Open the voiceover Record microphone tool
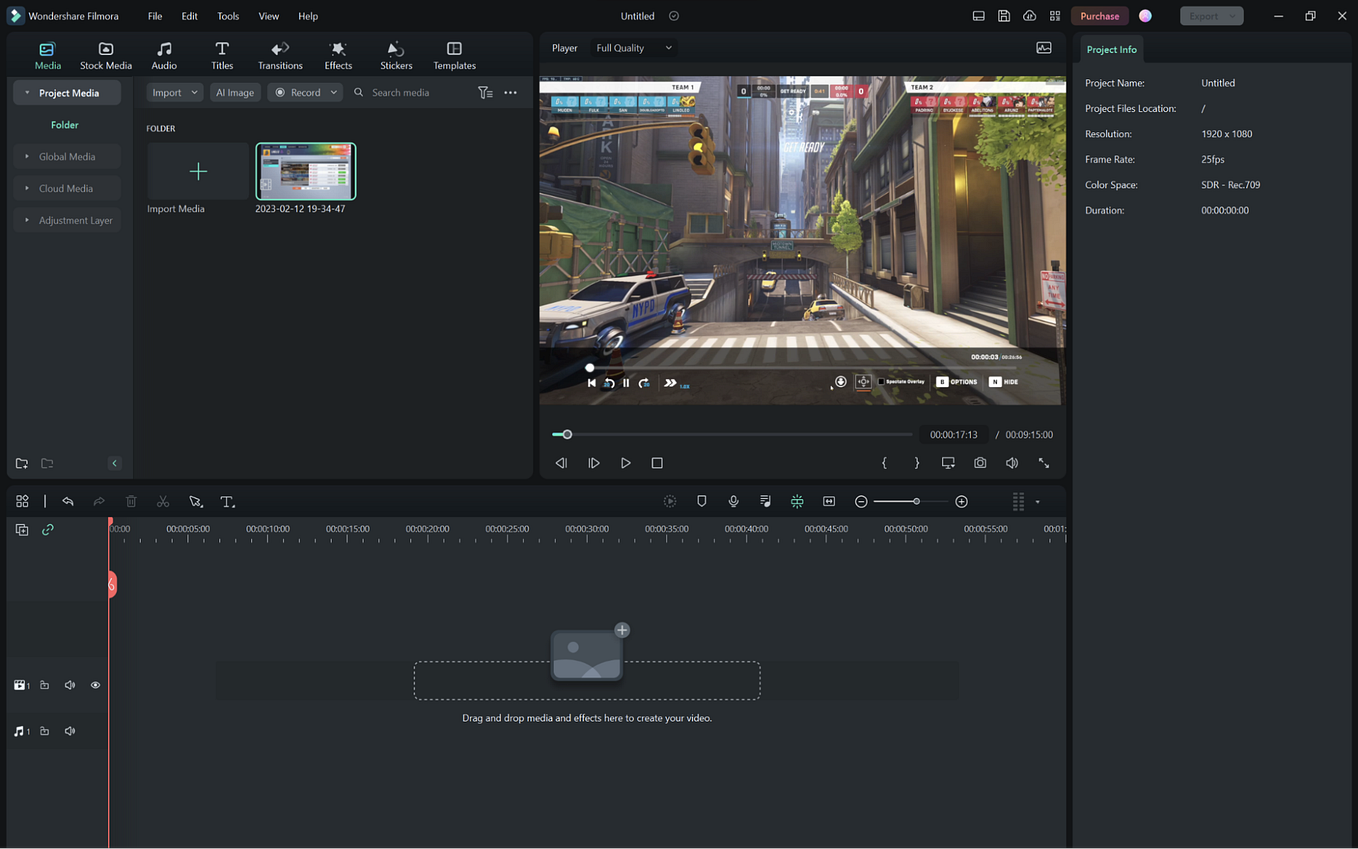 [733, 501]
